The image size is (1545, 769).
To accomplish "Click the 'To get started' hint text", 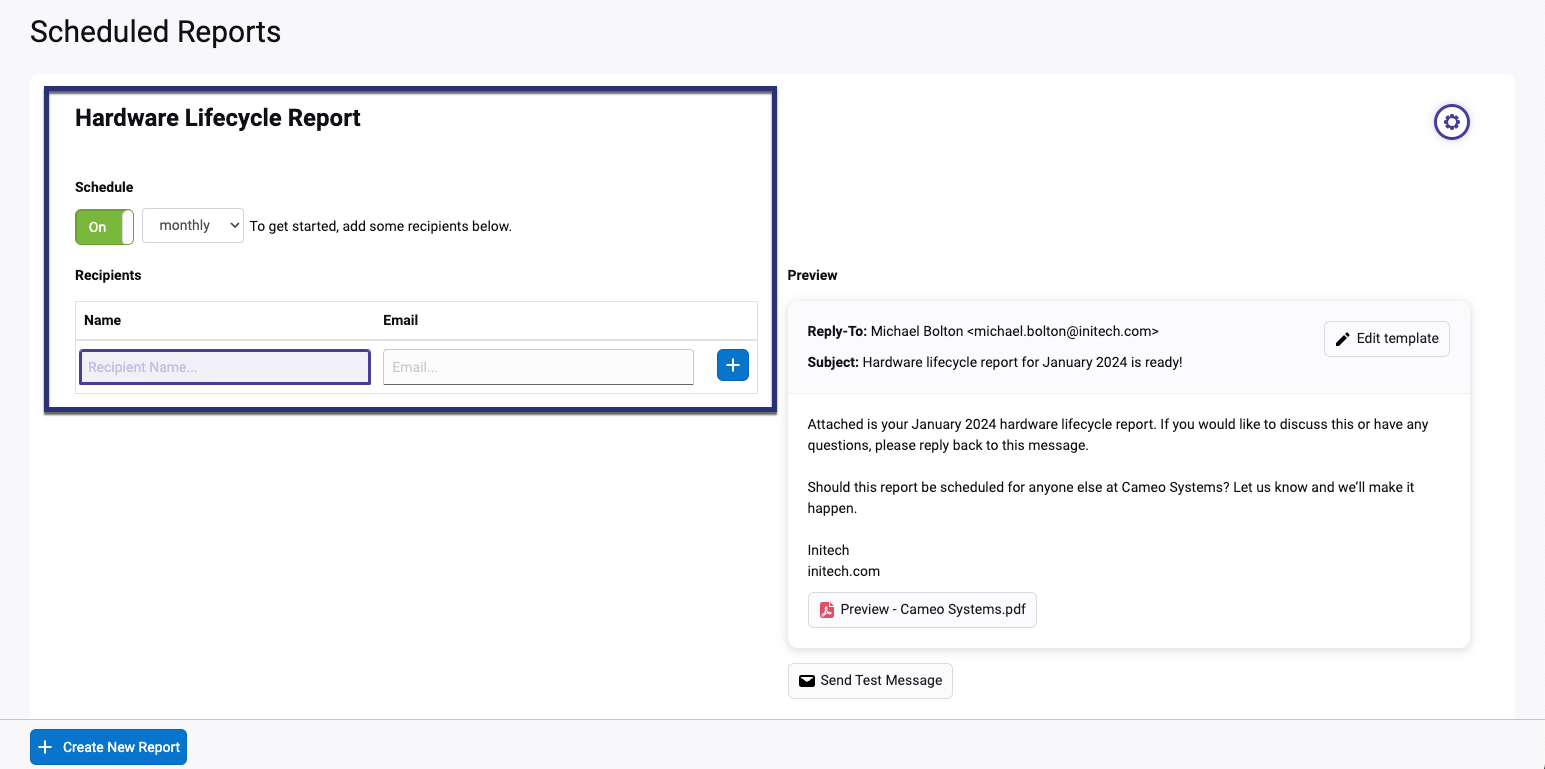I will pyautogui.click(x=380, y=226).
